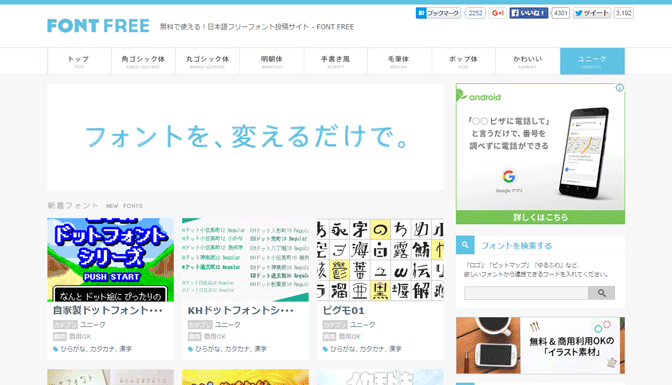This screenshot has width=672, height=385.
Task: Click 商用OK label under ピグモ01
Action: point(350,337)
